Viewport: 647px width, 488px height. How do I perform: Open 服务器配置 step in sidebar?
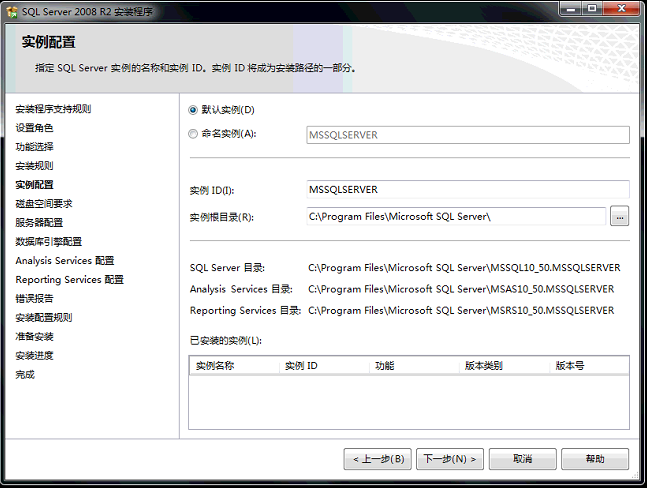click(39, 223)
